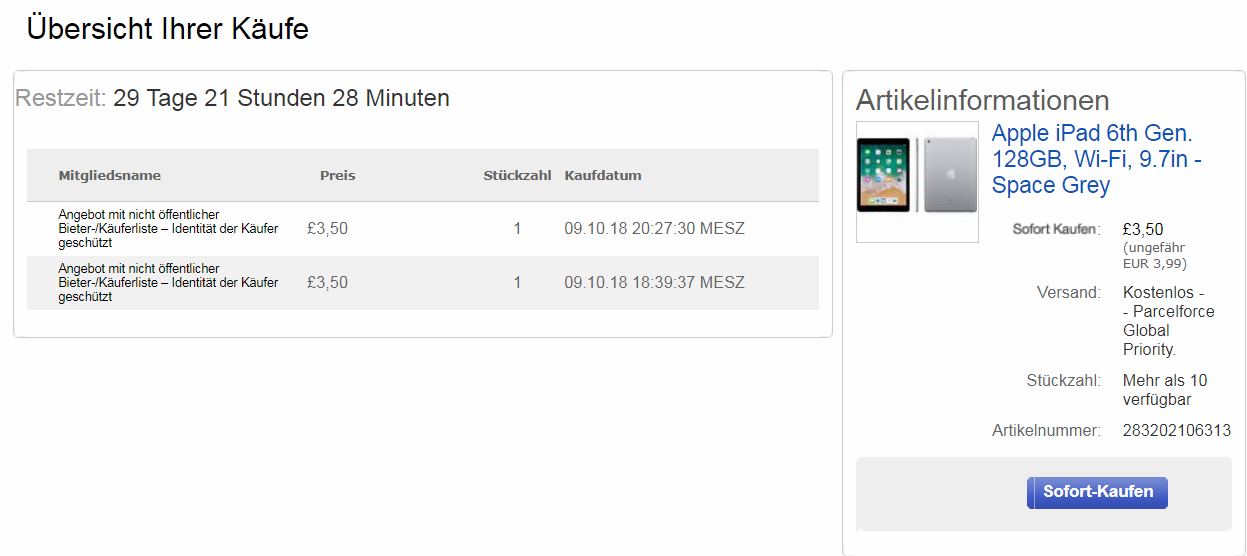The width and height of the screenshot is (1247, 556).
Task: Select the purchase row dated 09.10.18 20:27:30
Action: click(x=423, y=229)
